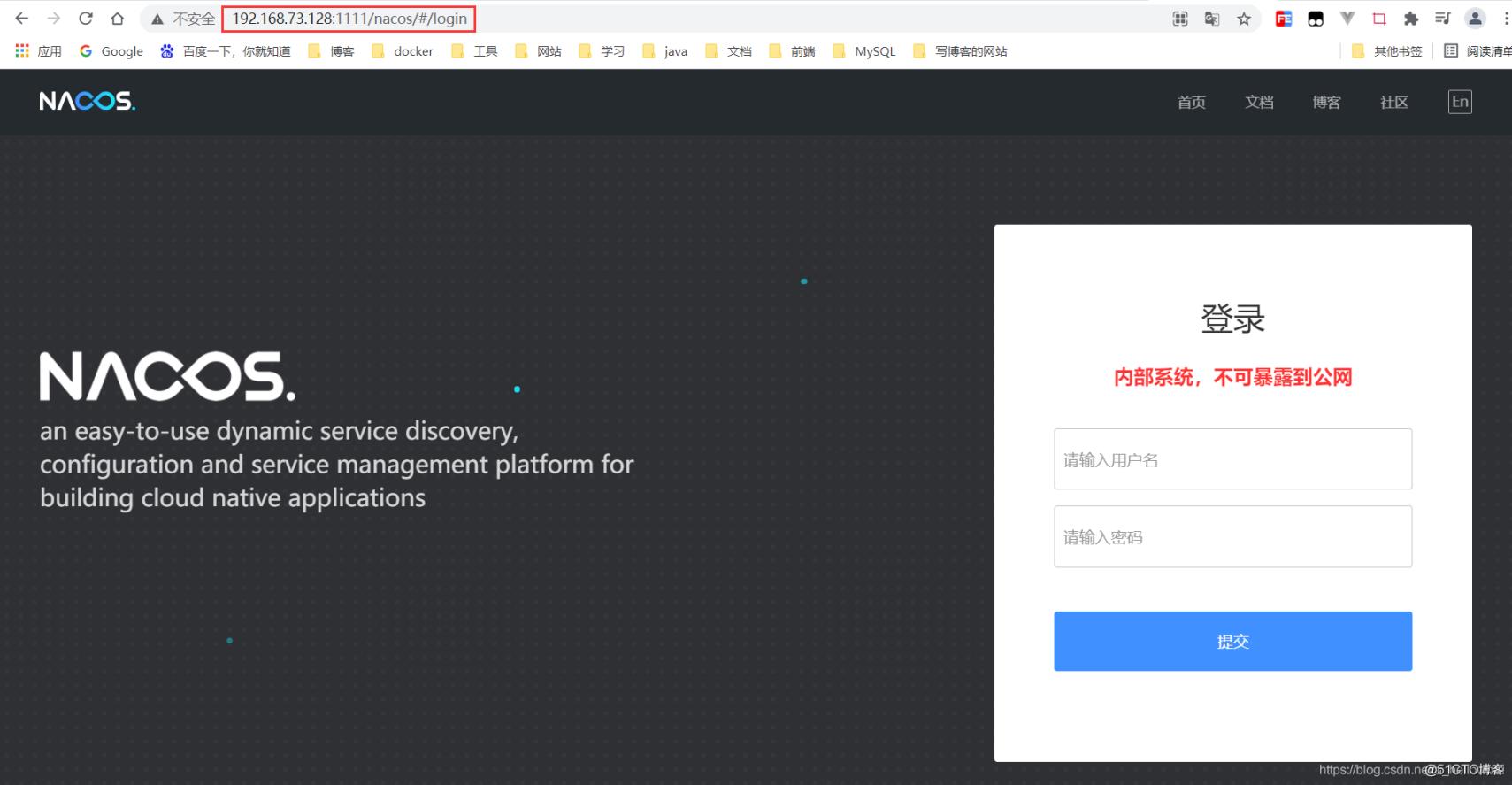Image resolution: width=1512 pixels, height=785 pixels.
Task: Open the 其他书签 bookmarks folder
Action: pyautogui.click(x=1387, y=51)
